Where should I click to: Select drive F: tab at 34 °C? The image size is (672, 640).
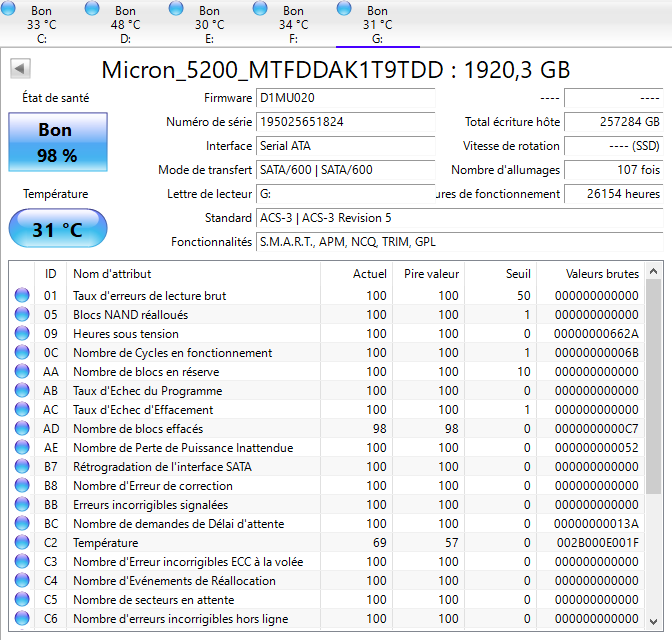point(294,24)
